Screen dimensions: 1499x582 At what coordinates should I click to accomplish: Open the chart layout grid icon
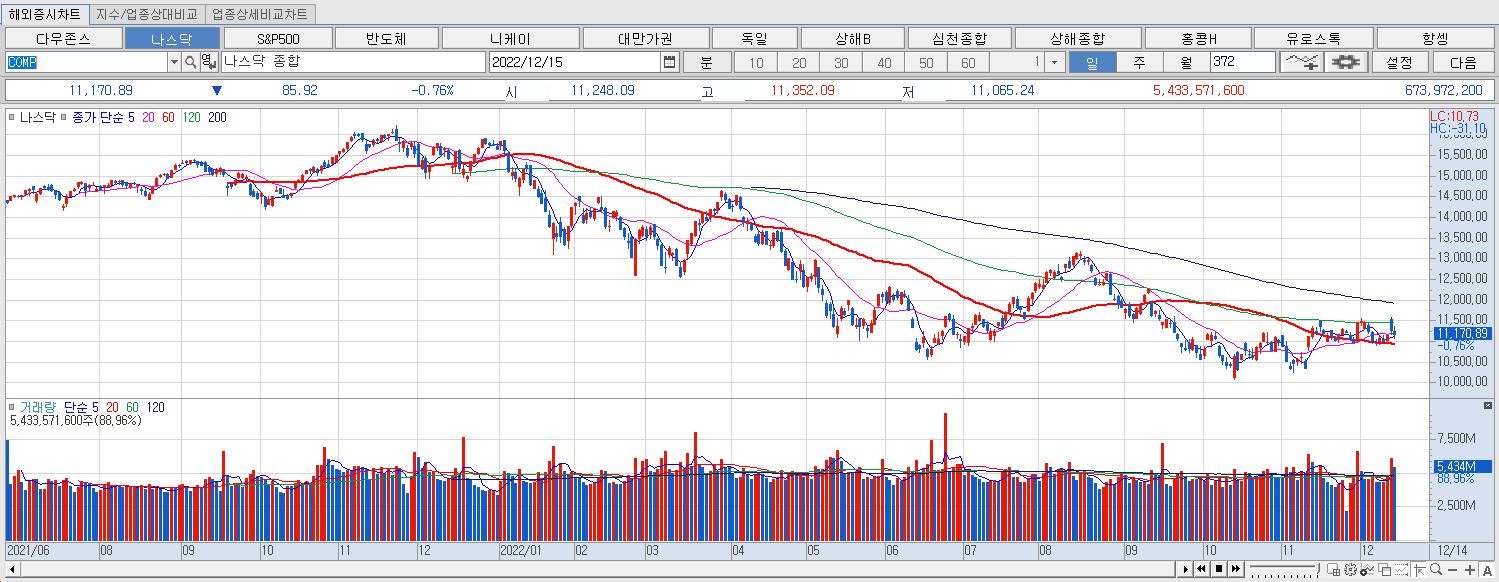click(1333, 570)
